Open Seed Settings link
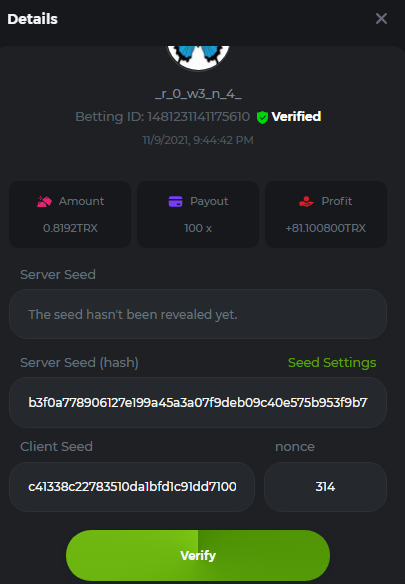 [332, 362]
